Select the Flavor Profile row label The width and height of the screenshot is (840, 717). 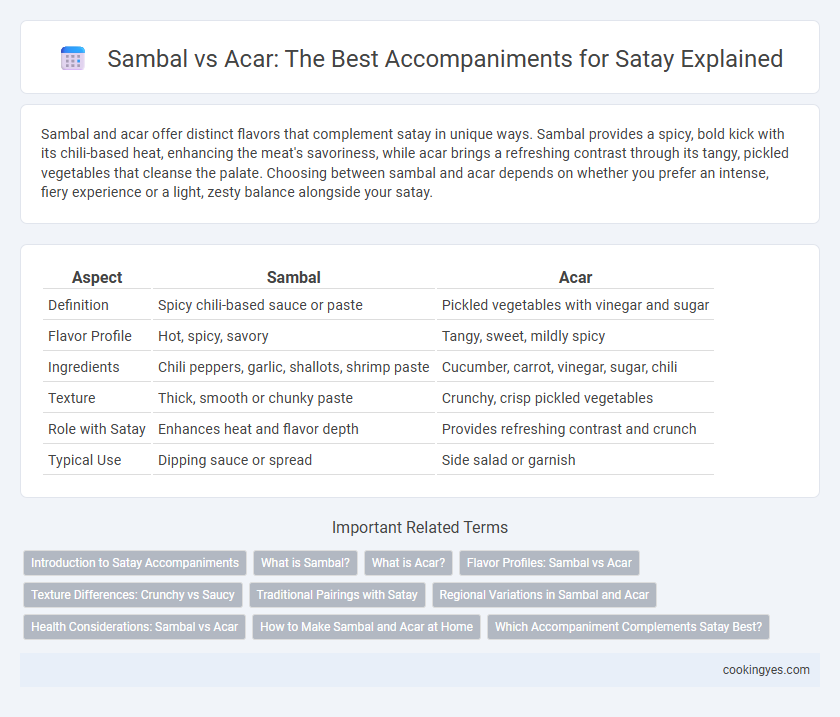[90, 336]
